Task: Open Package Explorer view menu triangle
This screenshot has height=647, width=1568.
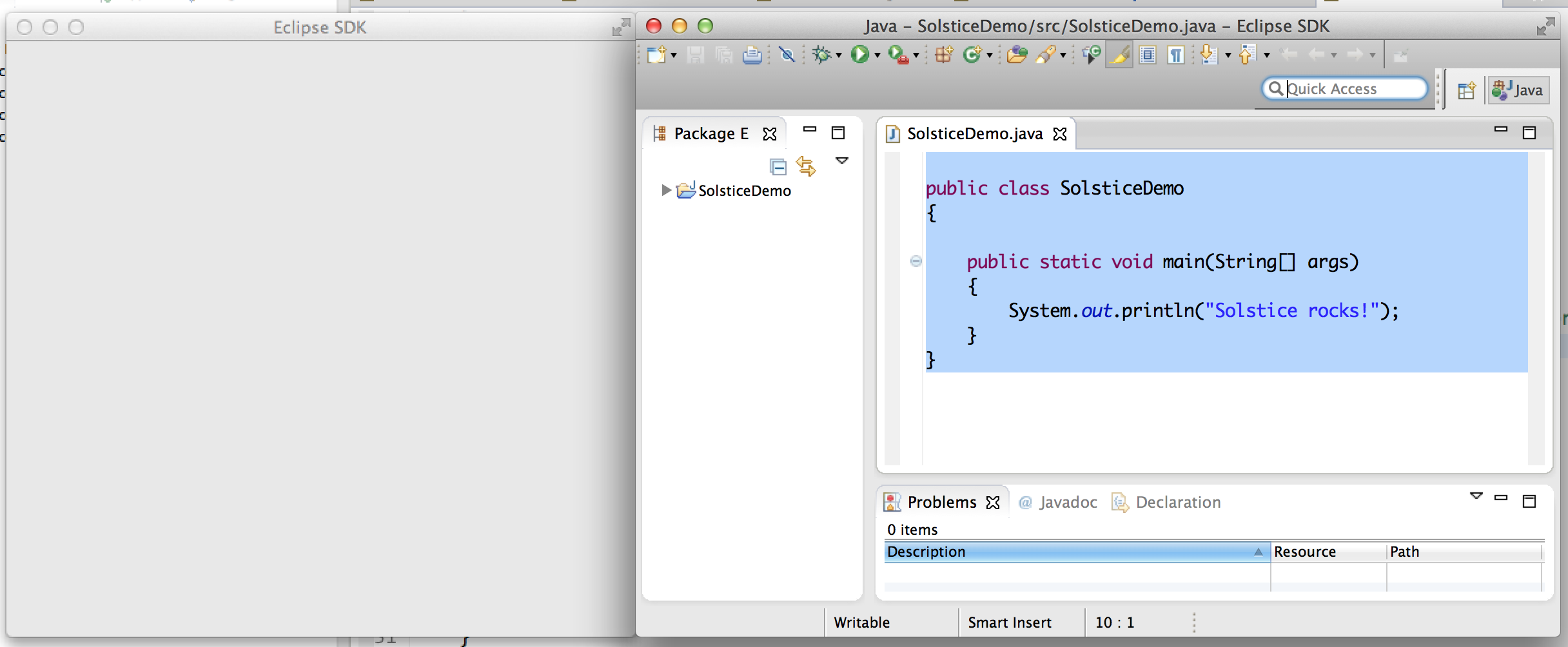Action: 842,160
